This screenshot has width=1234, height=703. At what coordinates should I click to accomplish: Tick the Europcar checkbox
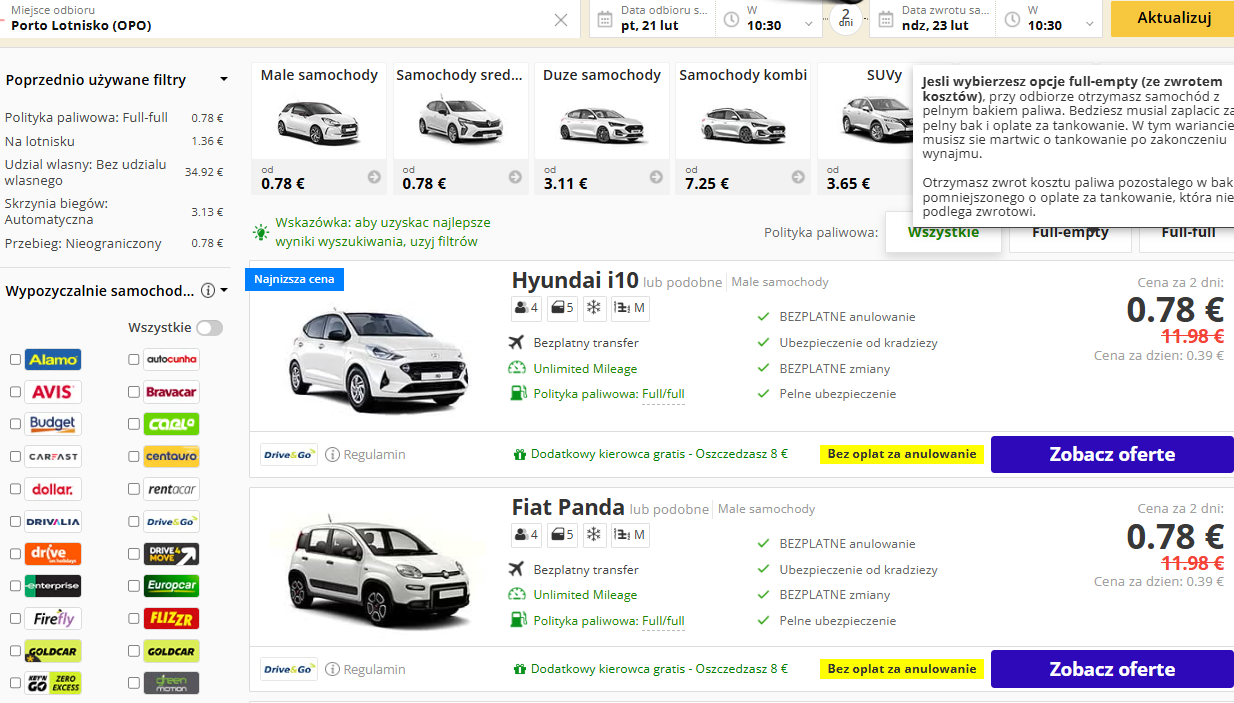pyautogui.click(x=134, y=586)
